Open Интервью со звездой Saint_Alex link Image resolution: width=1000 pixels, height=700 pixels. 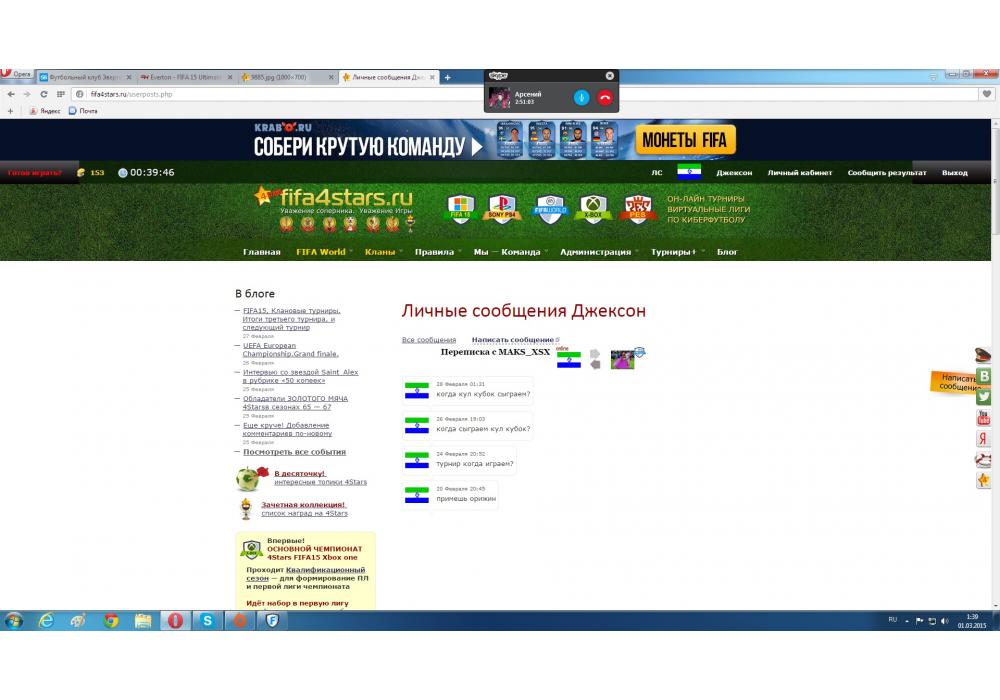tap(300, 376)
